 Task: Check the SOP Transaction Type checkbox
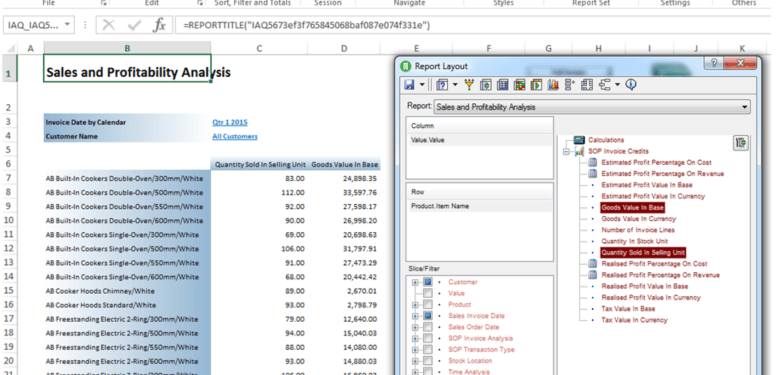pyautogui.click(x=428, y=350)
